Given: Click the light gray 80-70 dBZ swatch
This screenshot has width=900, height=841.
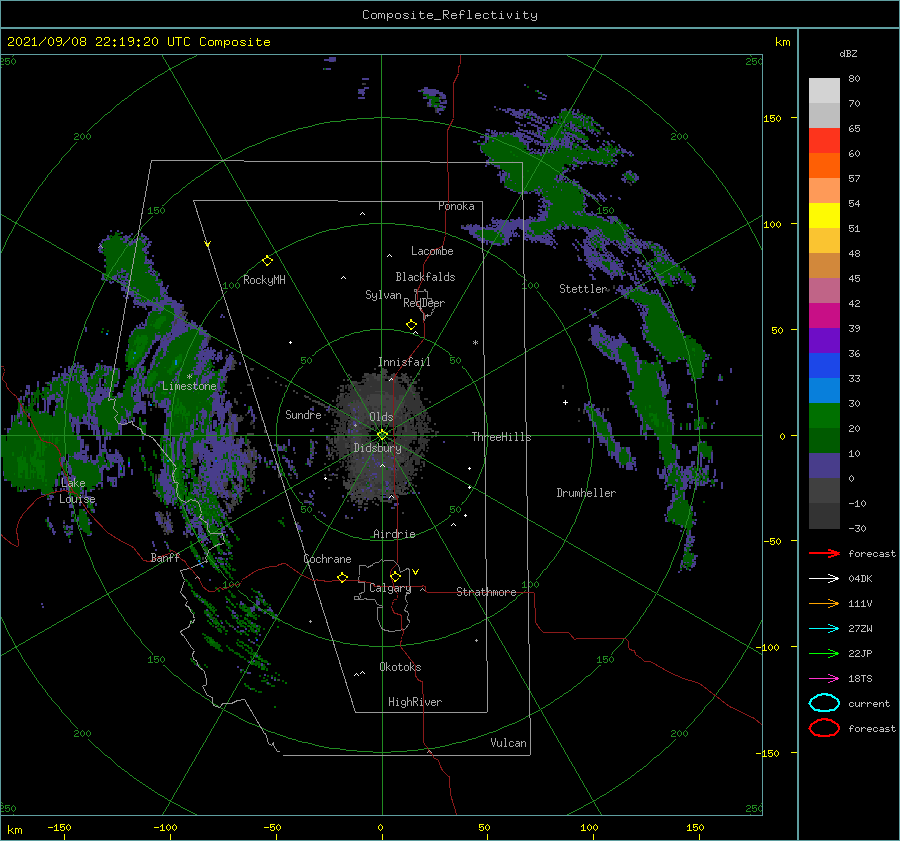Looking at the screenshot, I should (824, 91).
